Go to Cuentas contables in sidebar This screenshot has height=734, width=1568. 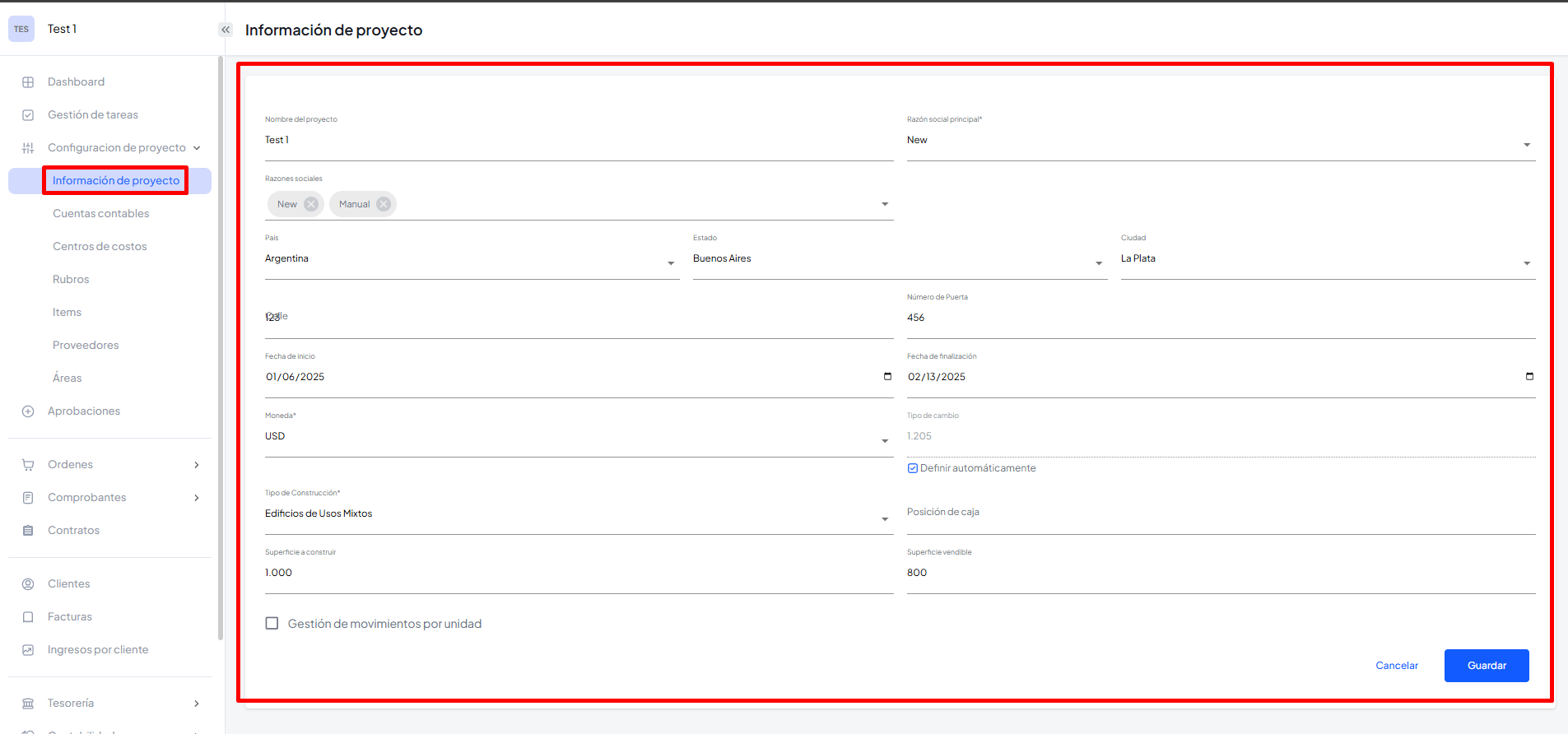(101, 214)
